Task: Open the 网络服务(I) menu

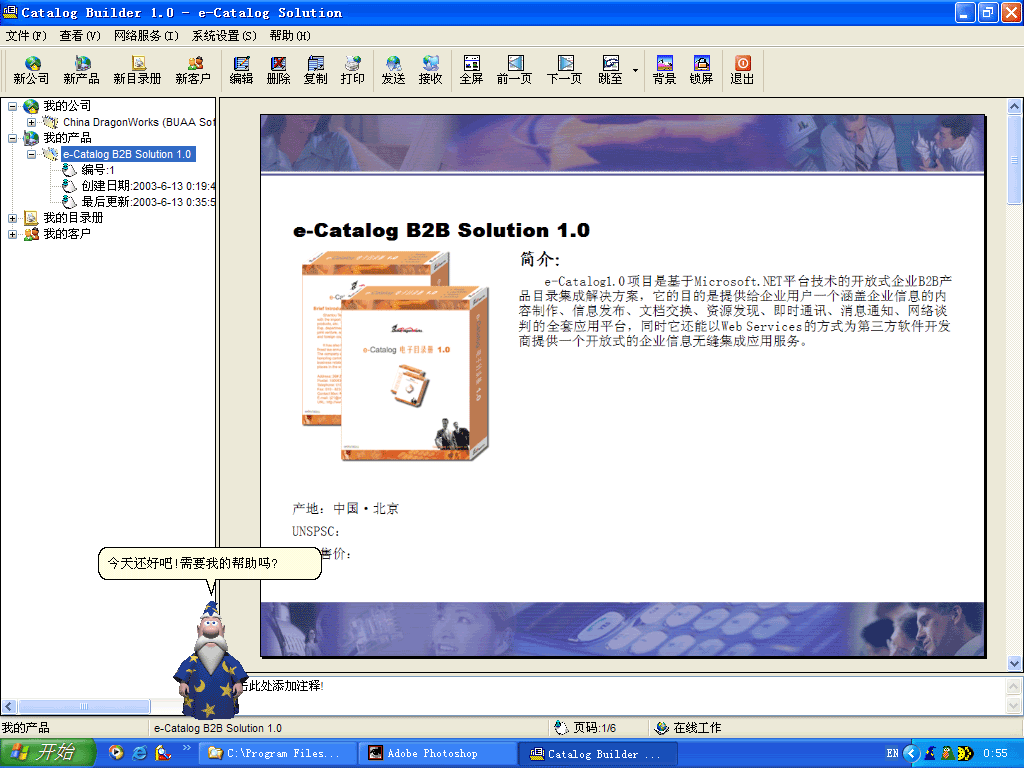Action: click(x=146, y=35)
